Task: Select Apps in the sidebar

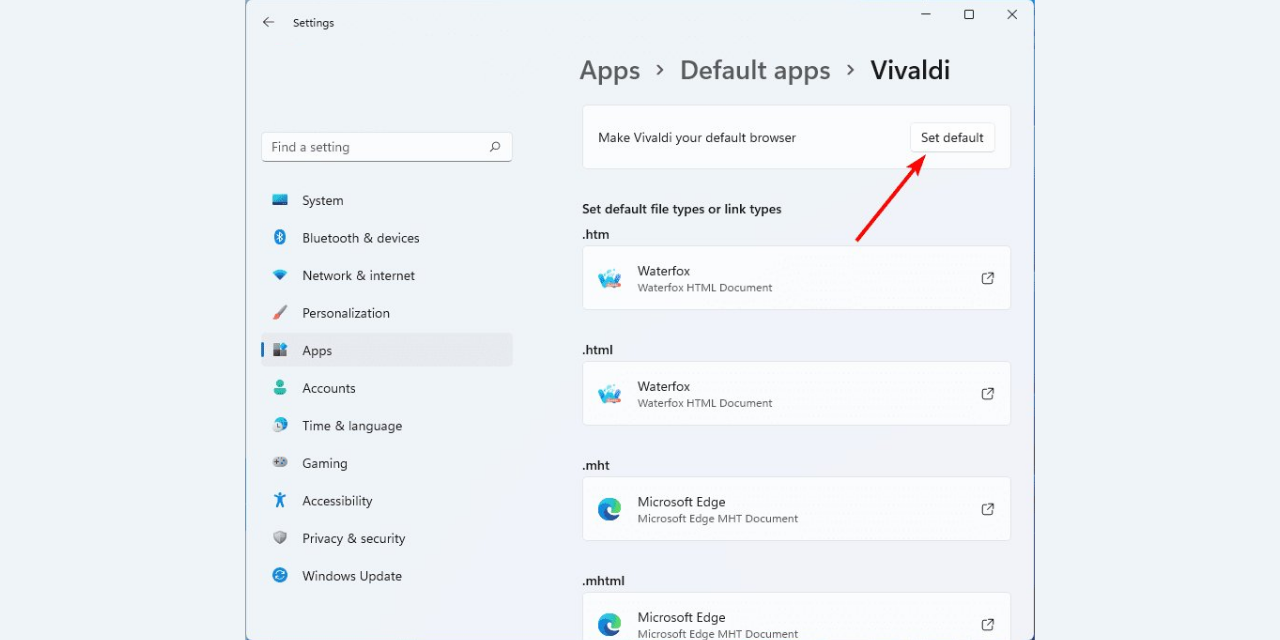Action: 387,350
